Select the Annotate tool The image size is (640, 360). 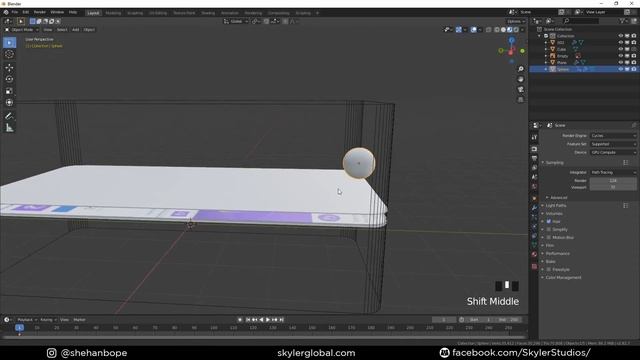pyautogui.click(x=9, y=116)
